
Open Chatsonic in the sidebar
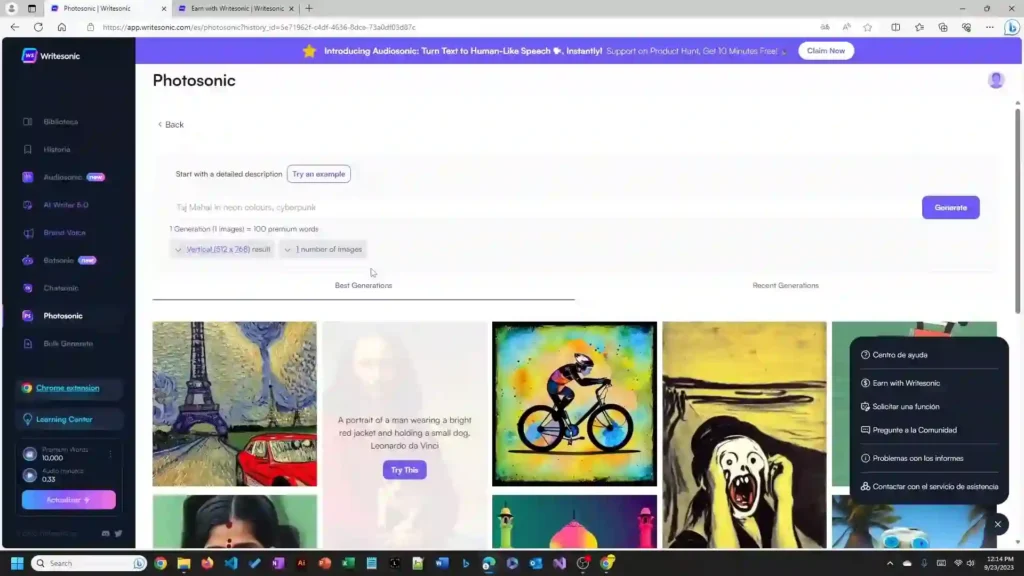60,288
